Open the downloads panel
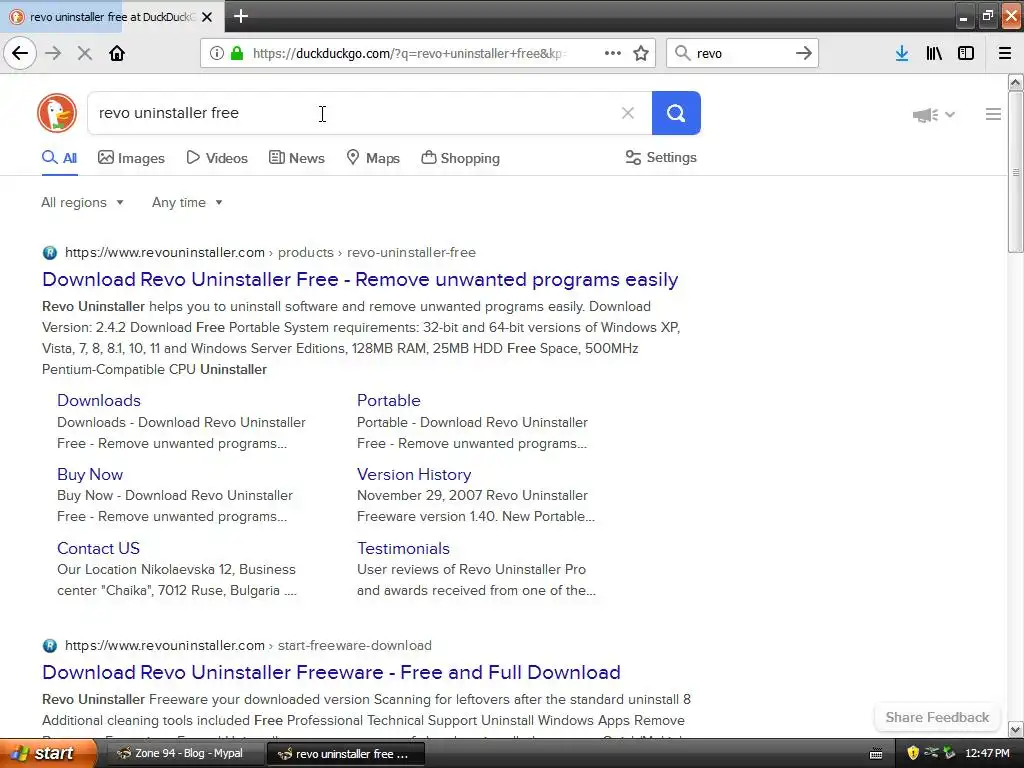The image size is (1024, 768). 902,54
